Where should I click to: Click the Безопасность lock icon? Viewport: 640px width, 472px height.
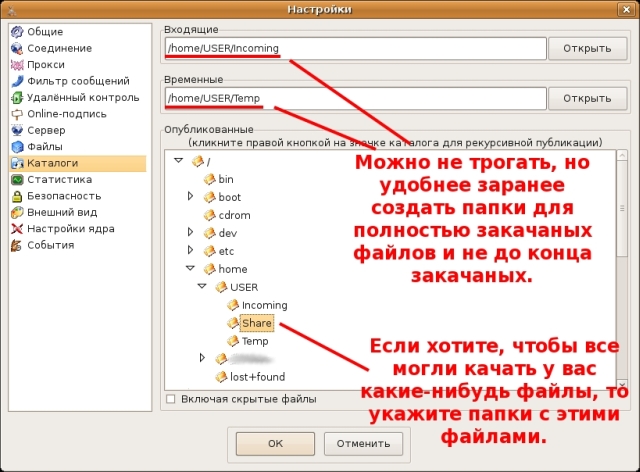click(17, 196)
